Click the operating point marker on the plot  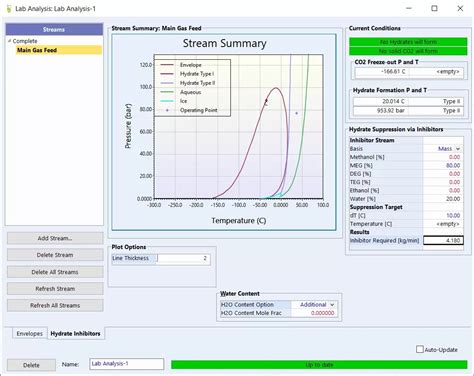pos(297,113)
